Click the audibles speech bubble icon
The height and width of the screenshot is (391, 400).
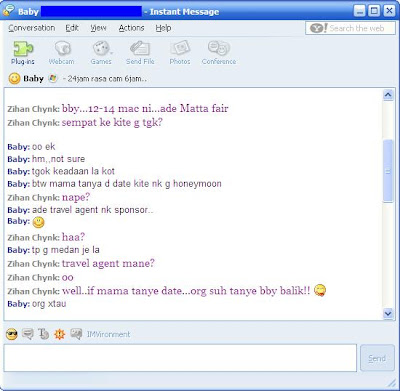pyautogui.click(x=28, y=334)
